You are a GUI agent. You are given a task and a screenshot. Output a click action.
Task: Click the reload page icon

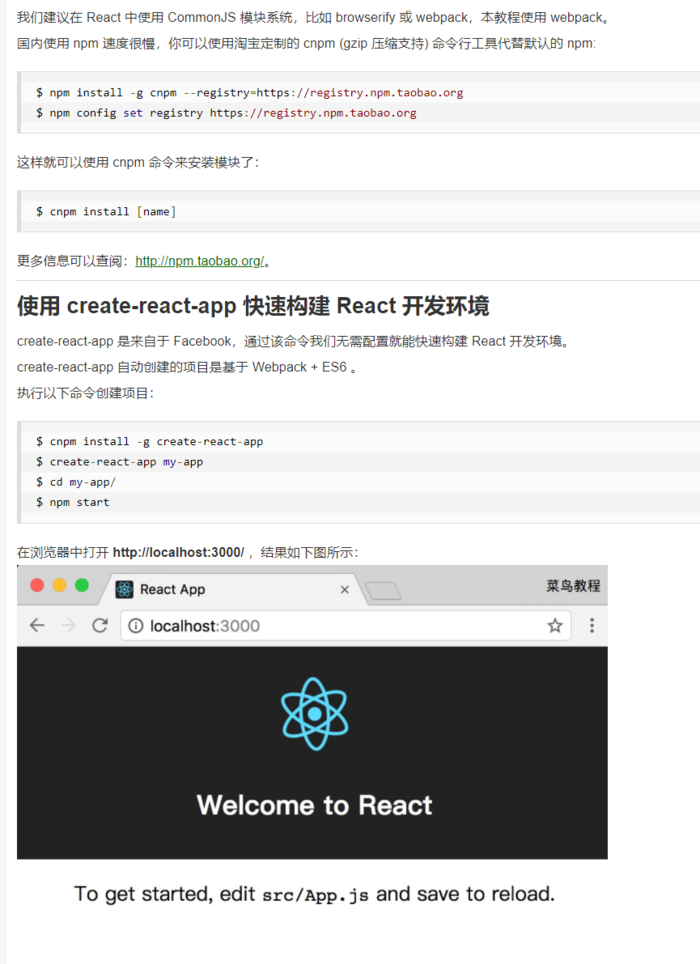tap(100, 626)
